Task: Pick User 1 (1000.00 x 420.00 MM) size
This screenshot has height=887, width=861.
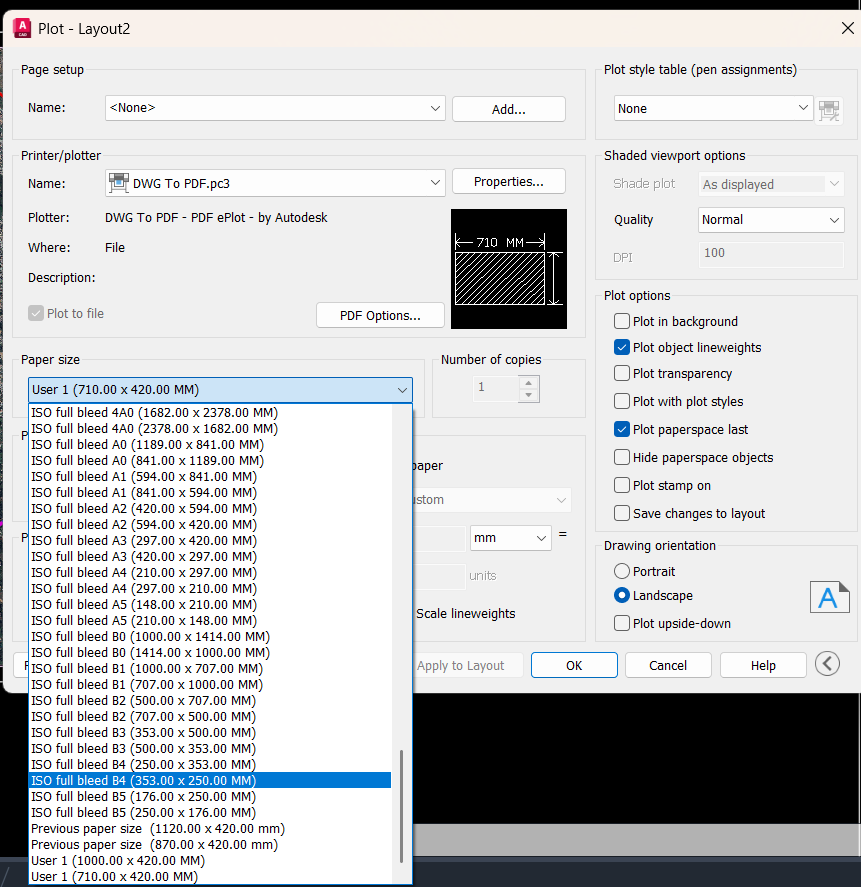Action: pos(118,861)
